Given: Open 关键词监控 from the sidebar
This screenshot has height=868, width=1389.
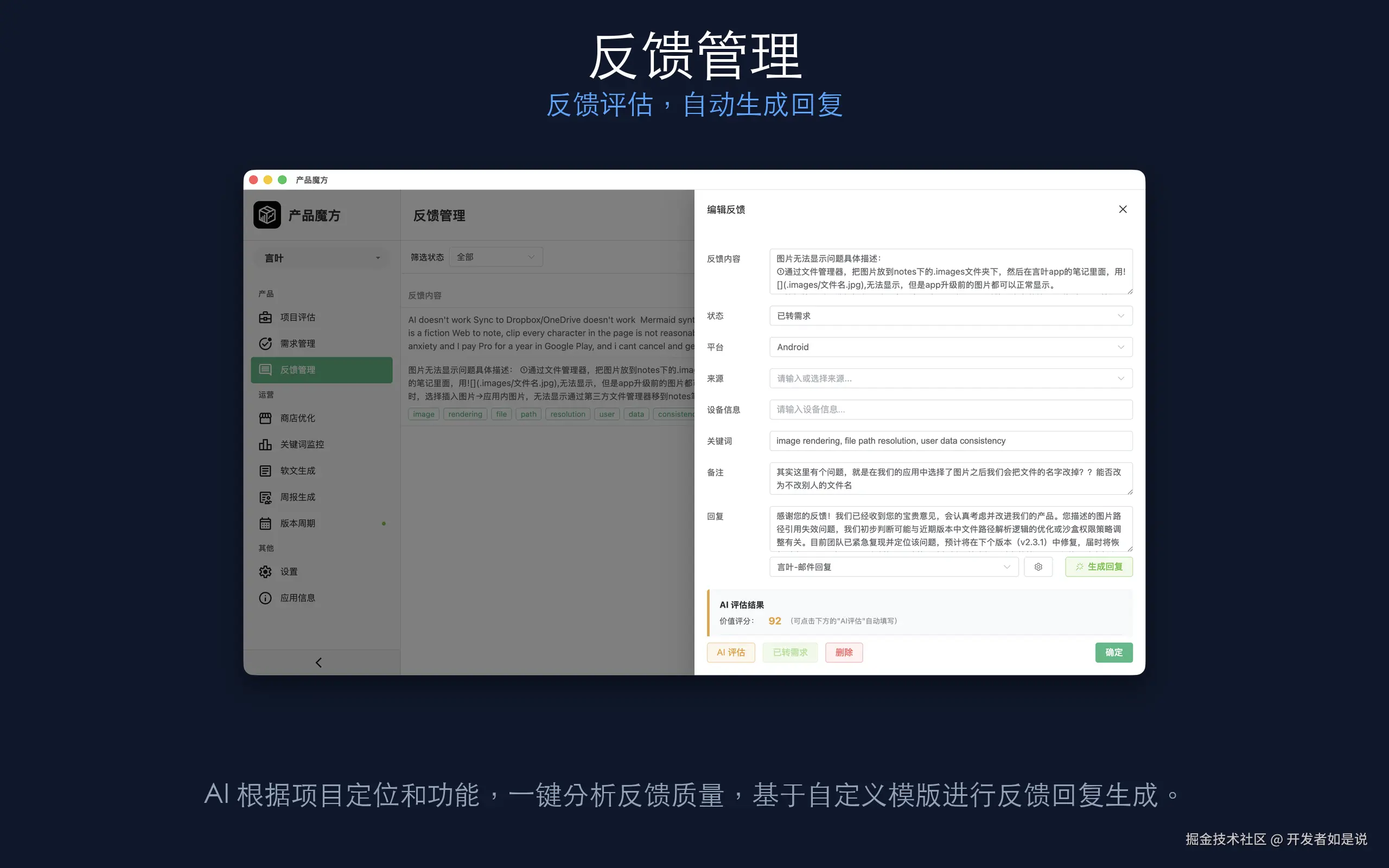Looking at the screenshot, I should click(x=321, y=445).
